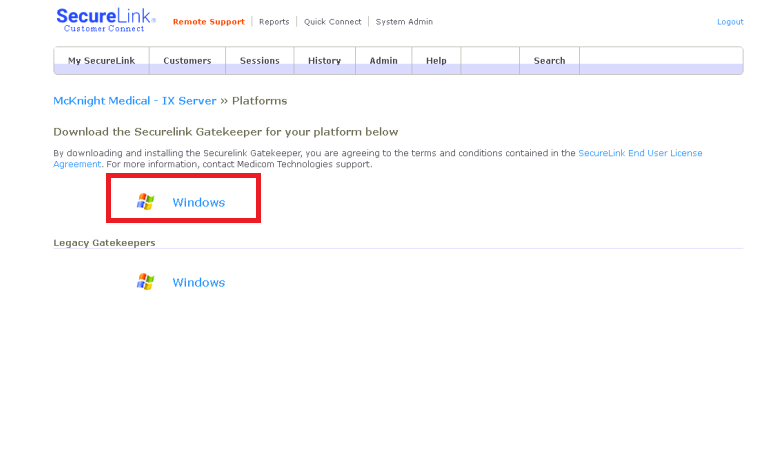Go to Quick Connect
This screenshot has width=771, height=464.
click(x=332, y=22)
